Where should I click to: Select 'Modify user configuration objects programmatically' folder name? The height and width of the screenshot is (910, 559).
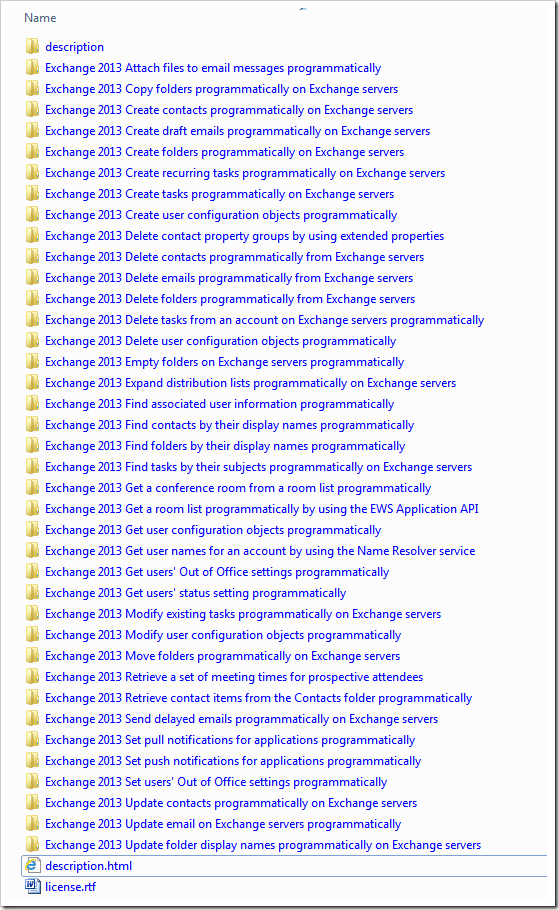point(223,635)
